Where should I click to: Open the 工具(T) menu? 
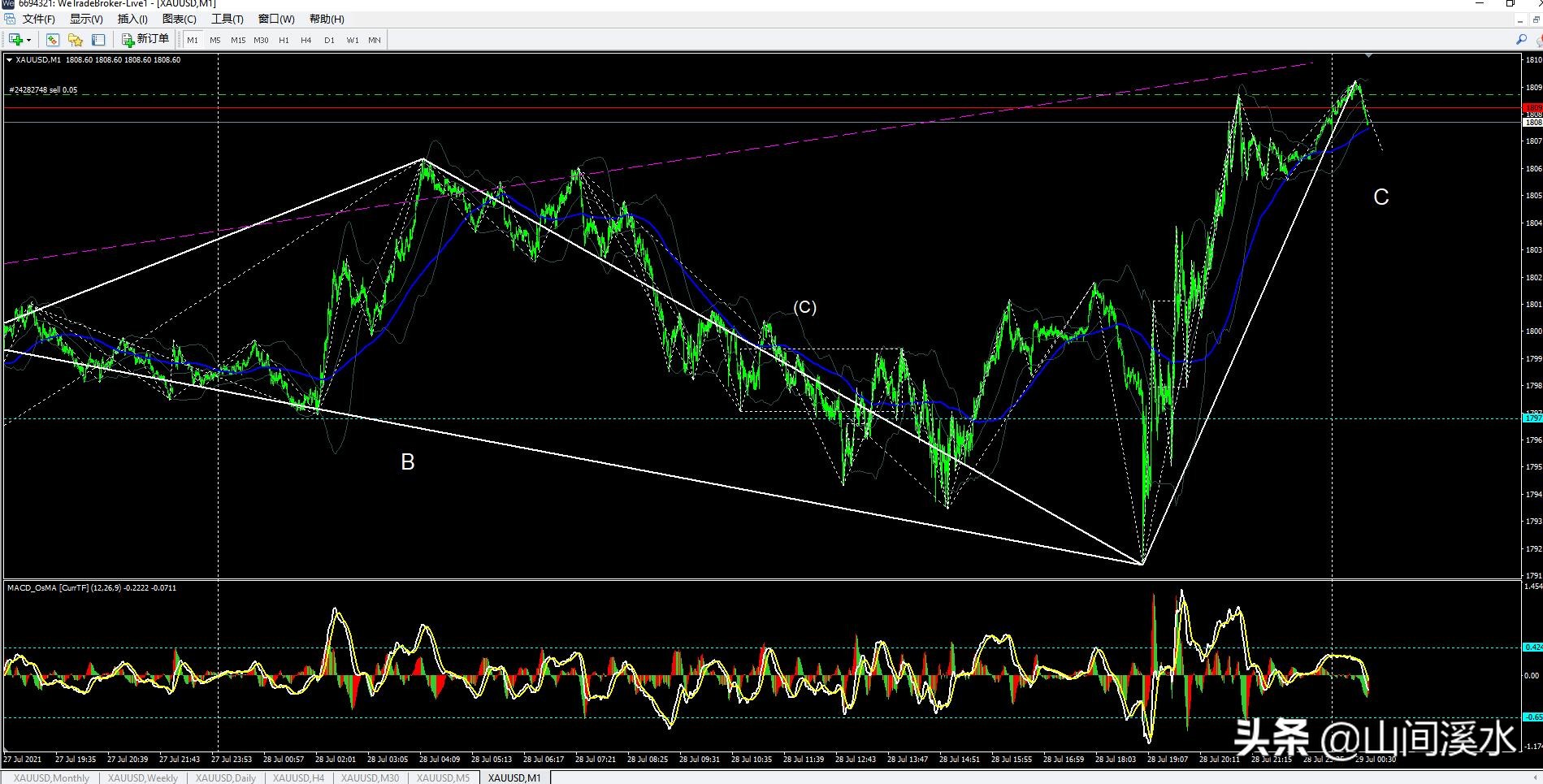pyautogui.click(x=228, y=19)
